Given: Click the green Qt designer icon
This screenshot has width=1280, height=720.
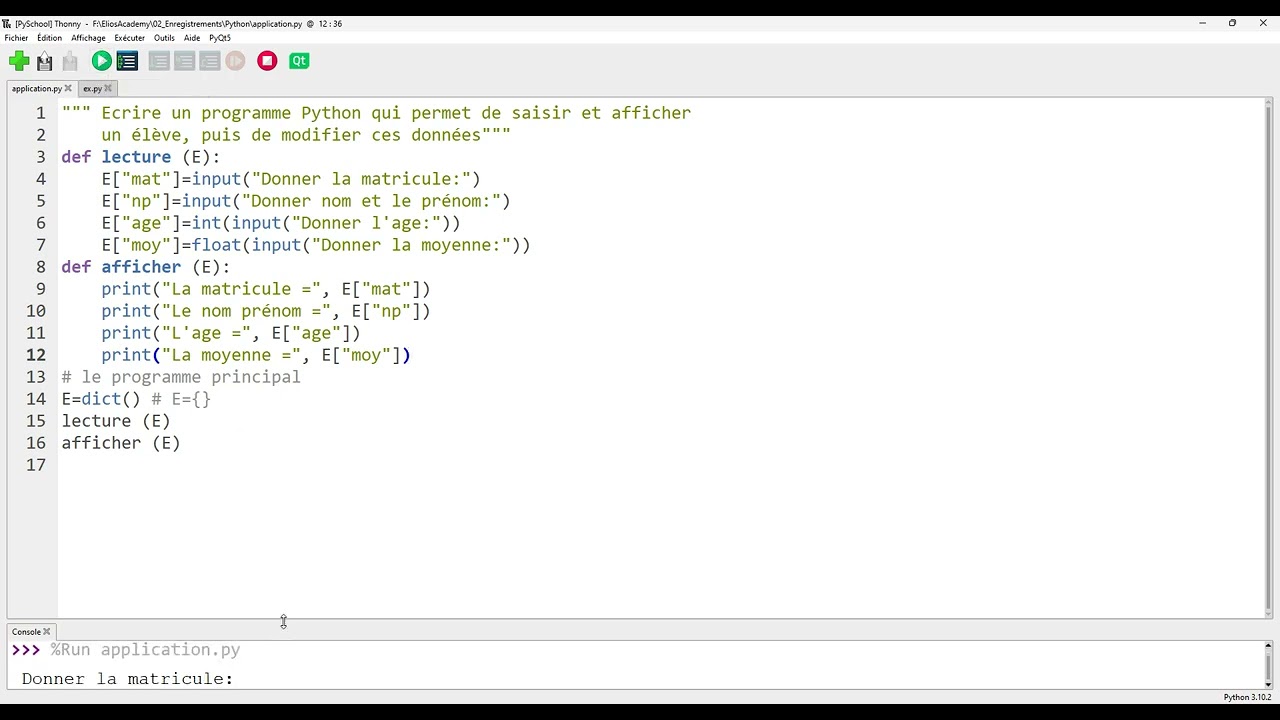Looking at the screenshot, I should (299, 61).
